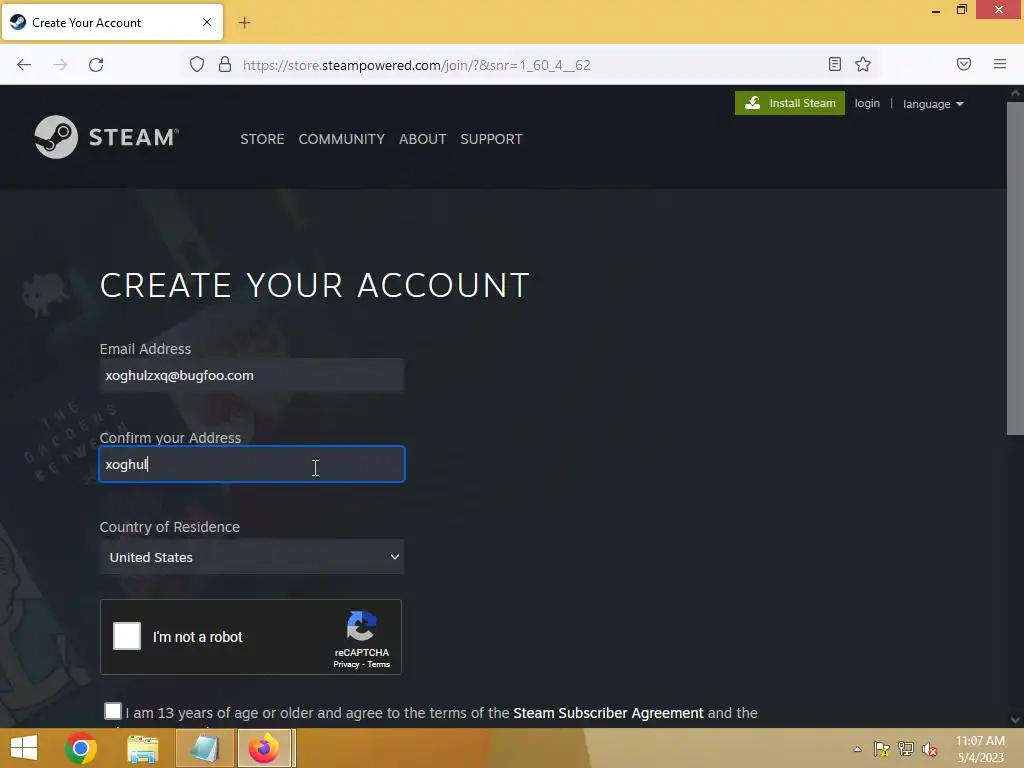The height and width of the screenshot is (768, 1024).
Task: Go to the ABOUT page
Action: point(423,139)
